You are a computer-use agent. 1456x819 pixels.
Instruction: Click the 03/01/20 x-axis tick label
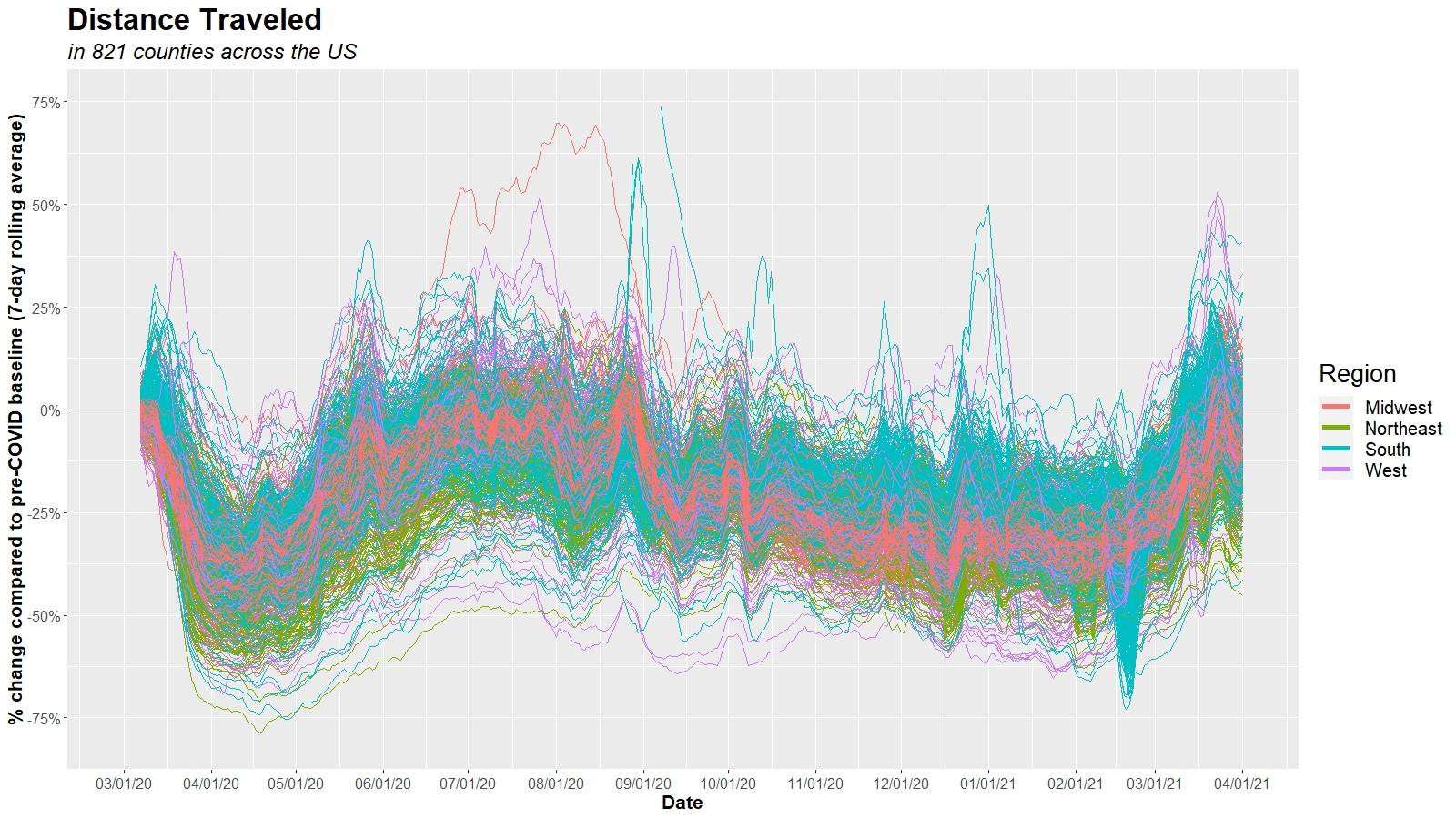pos(124,784)
